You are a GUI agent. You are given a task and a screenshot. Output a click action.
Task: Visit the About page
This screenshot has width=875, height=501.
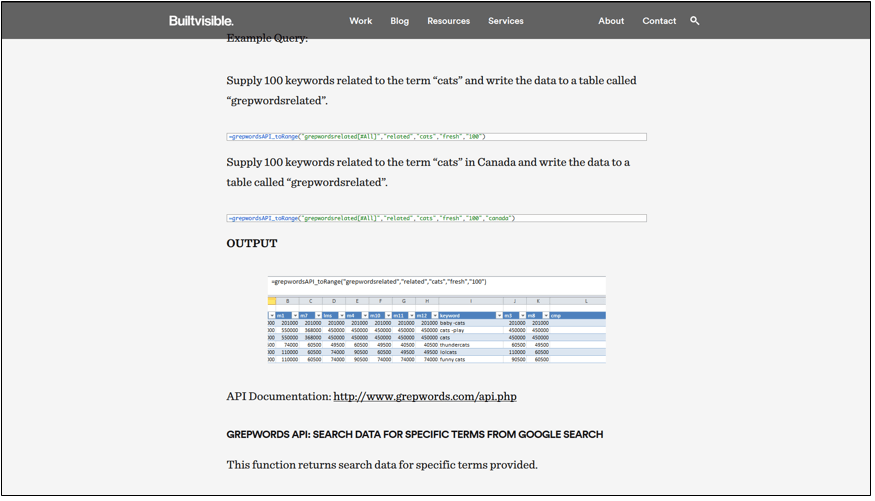(611, 21)
